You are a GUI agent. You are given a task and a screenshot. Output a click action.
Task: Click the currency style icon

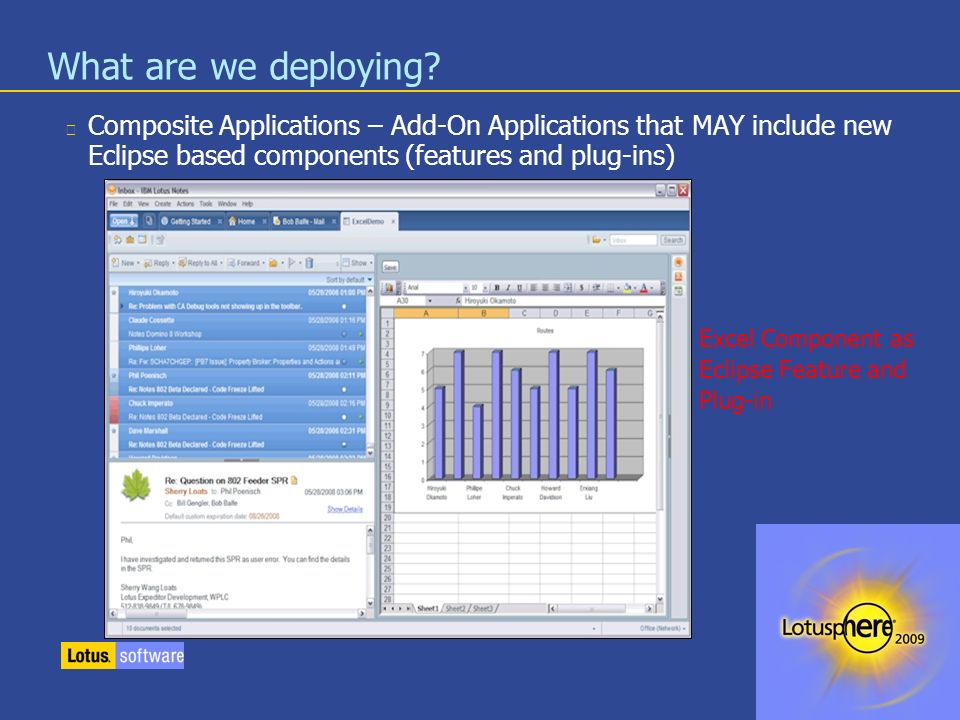point(582,288)
